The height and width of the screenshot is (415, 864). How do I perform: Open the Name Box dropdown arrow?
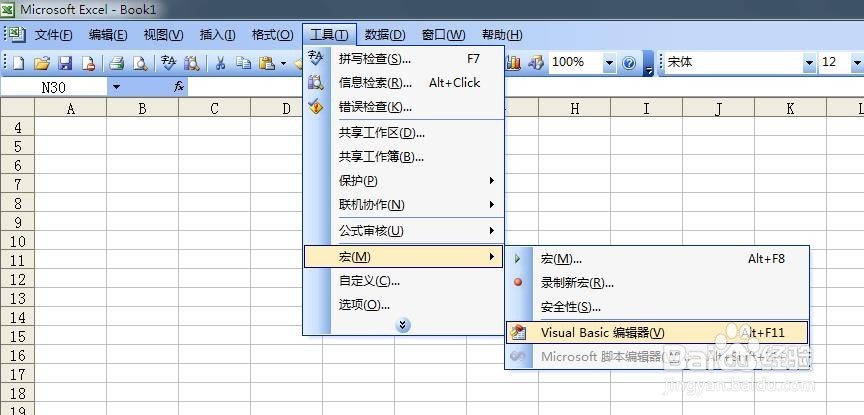116,87
